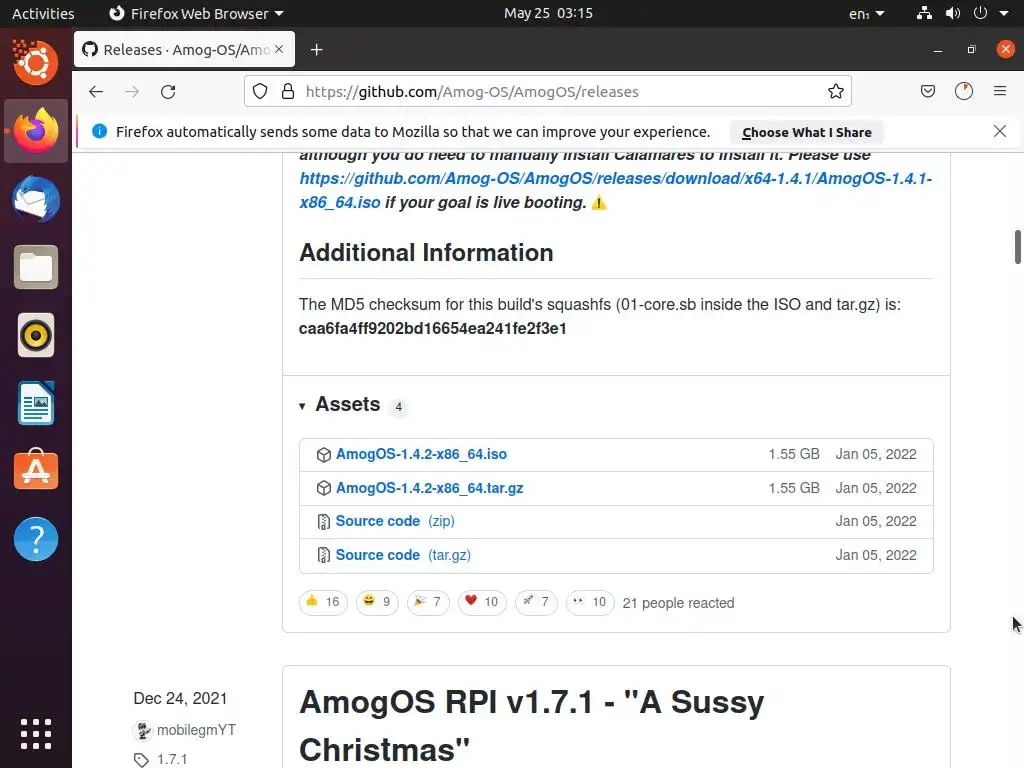Download AmogOS-1.4.2-x86_64.iso

tap(421, 455)
